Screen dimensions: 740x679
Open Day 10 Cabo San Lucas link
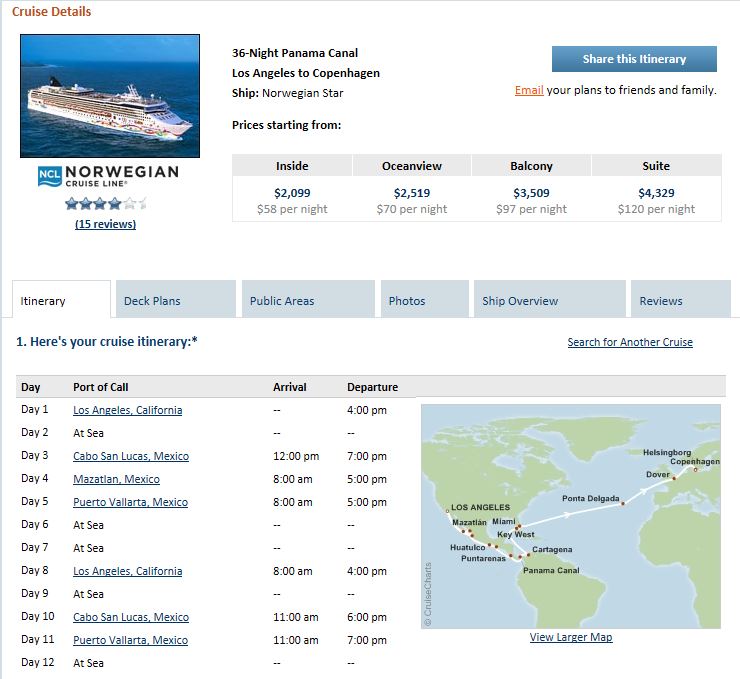point(131,617)
